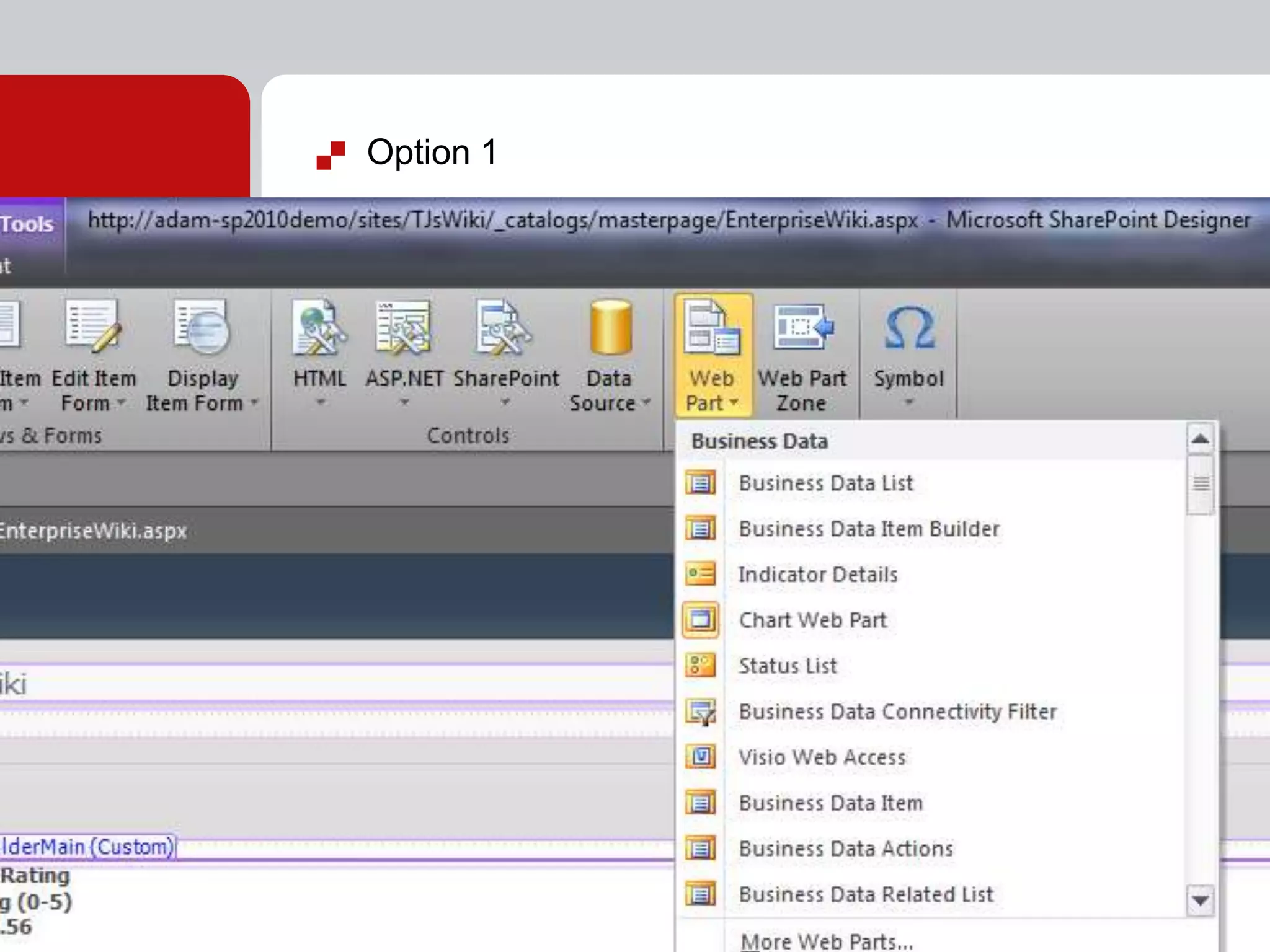Screen dimensions: 1270x952
Task: Open the Symbol omega icon
Action: pyautogui.click(x=908, y=327)
